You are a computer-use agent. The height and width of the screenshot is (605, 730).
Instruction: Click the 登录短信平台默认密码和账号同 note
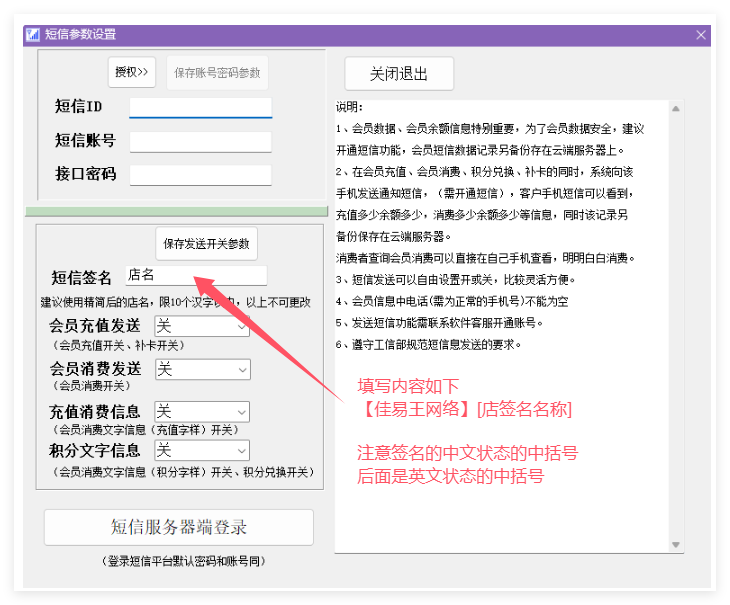point(183,561)
